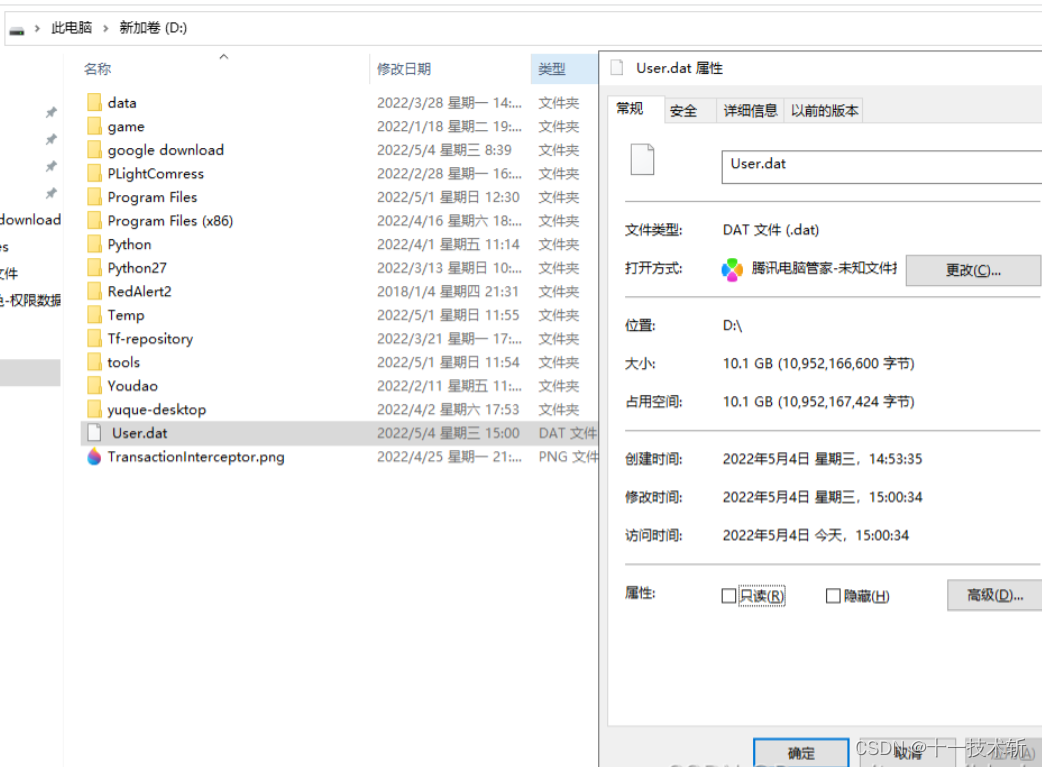Expand the chevron before 此电脑 in address bar
This screenshot has height=767, width=1042.
[x=37, y=28]
